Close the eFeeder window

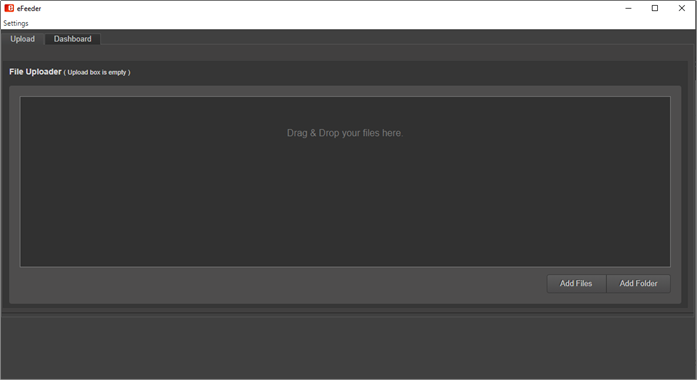681,8
